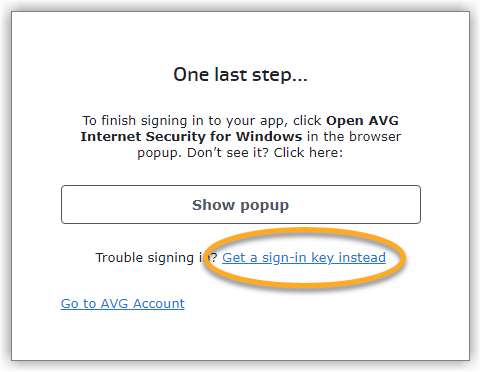Click the Trouble signing in text

click(156, 258)
